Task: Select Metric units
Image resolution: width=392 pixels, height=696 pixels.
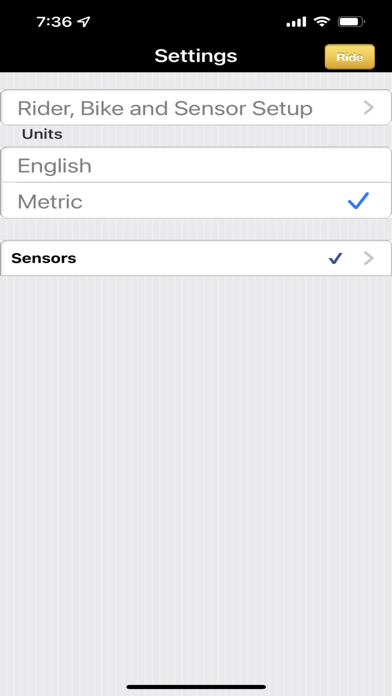Action: pyautogui.click(x=196, y=201)
